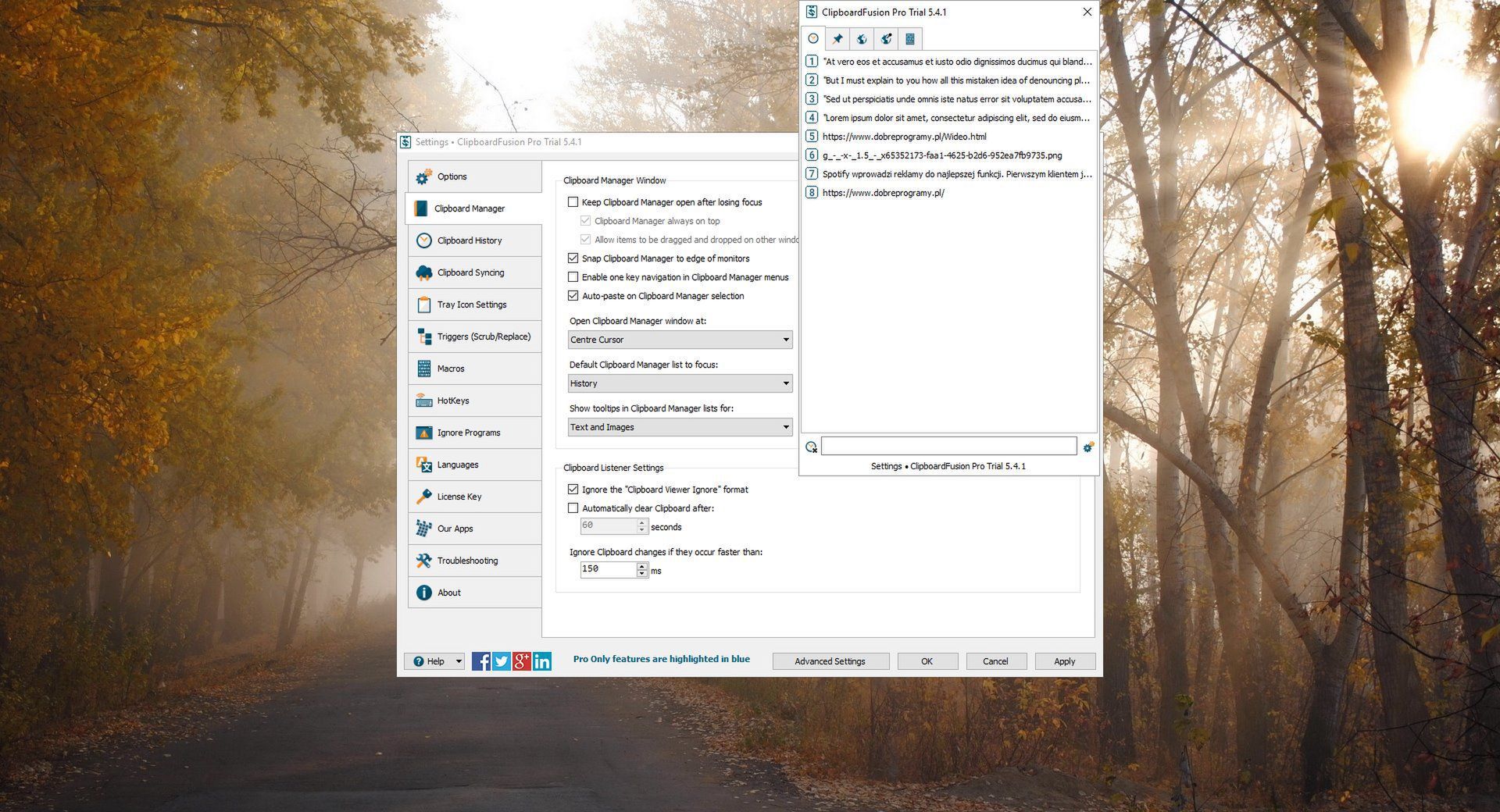Disable Snap Clipboard Manager to edge of monitors

click(x=573, y=258)
